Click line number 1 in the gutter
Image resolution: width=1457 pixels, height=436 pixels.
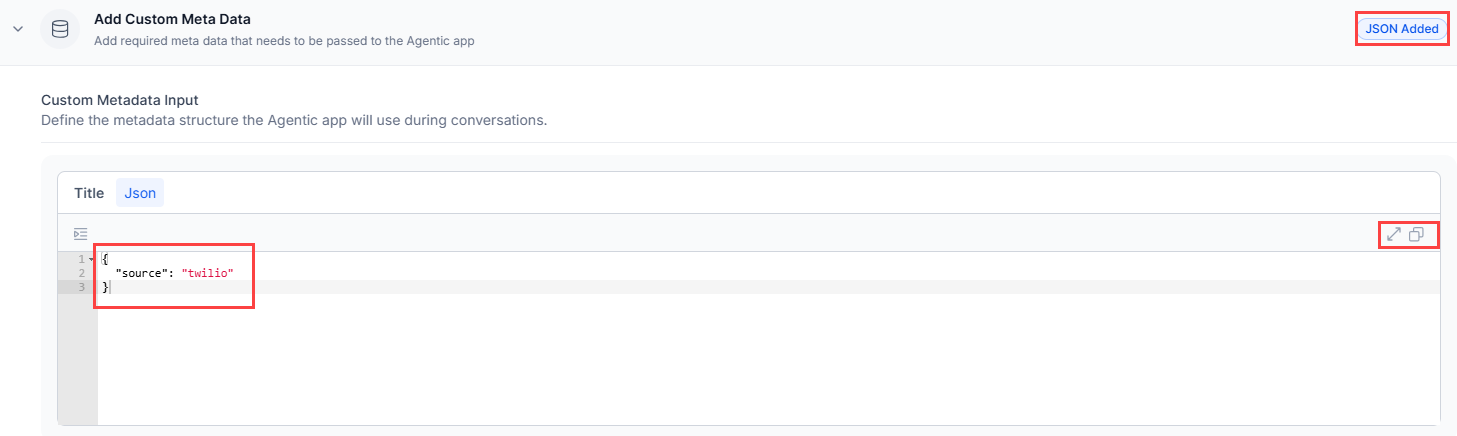click(81, 259)
